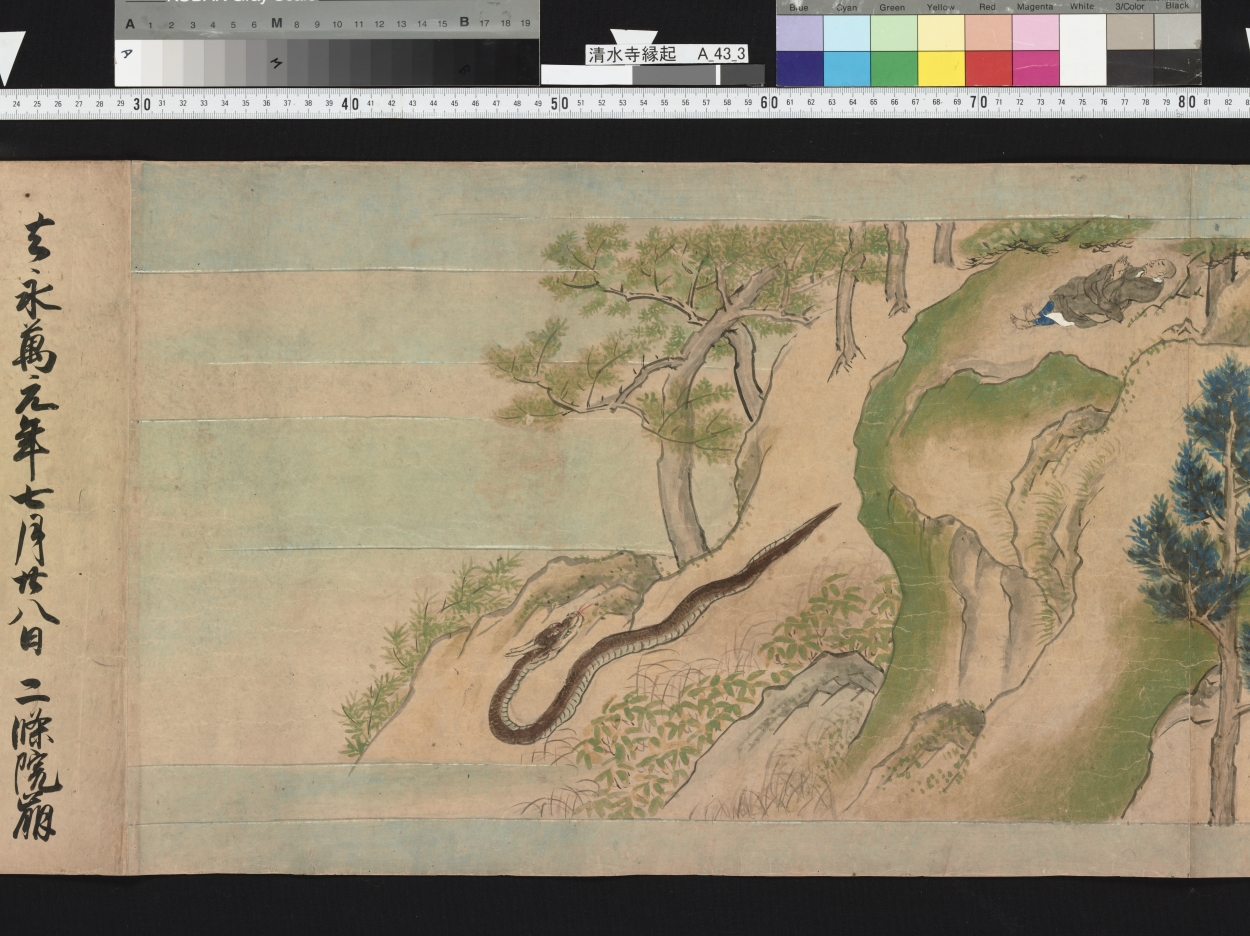
Task: Pick the pale yellow tint patch
Action: click(x=941, y=32)
